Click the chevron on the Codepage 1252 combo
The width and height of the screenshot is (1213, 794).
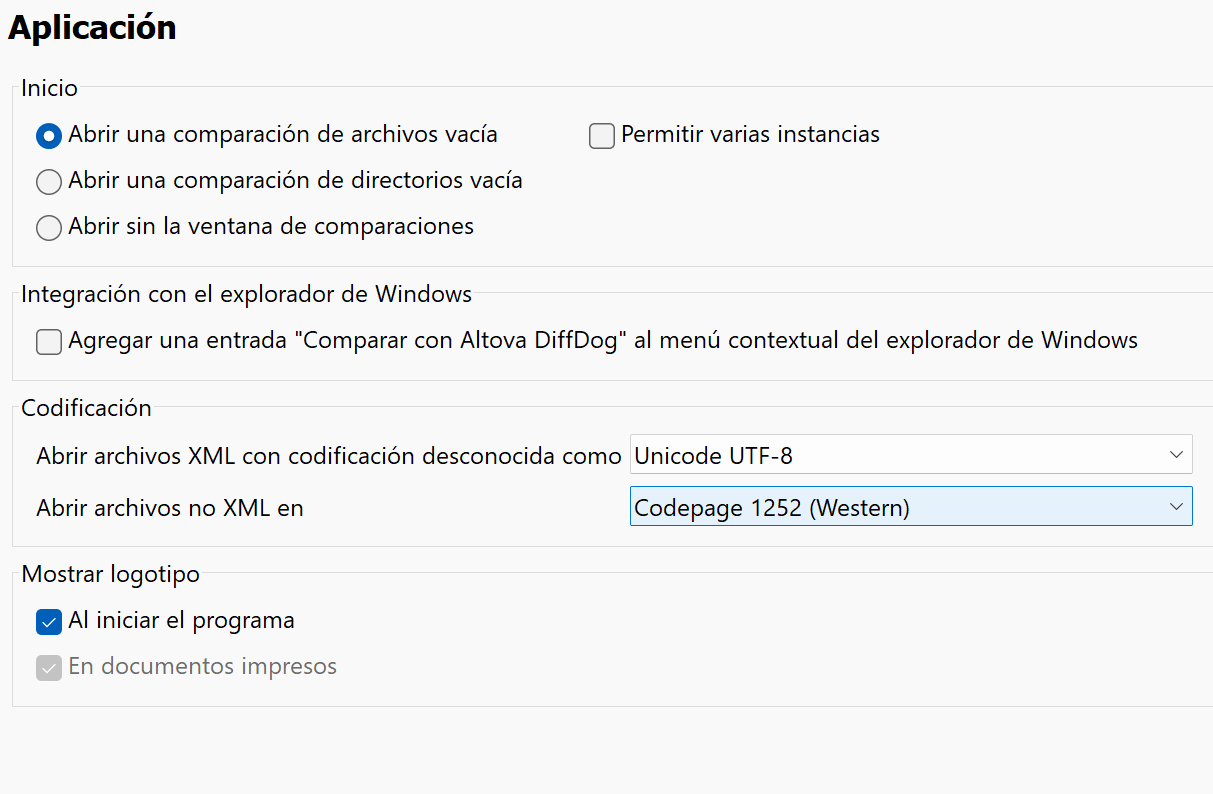[1177, 506]
